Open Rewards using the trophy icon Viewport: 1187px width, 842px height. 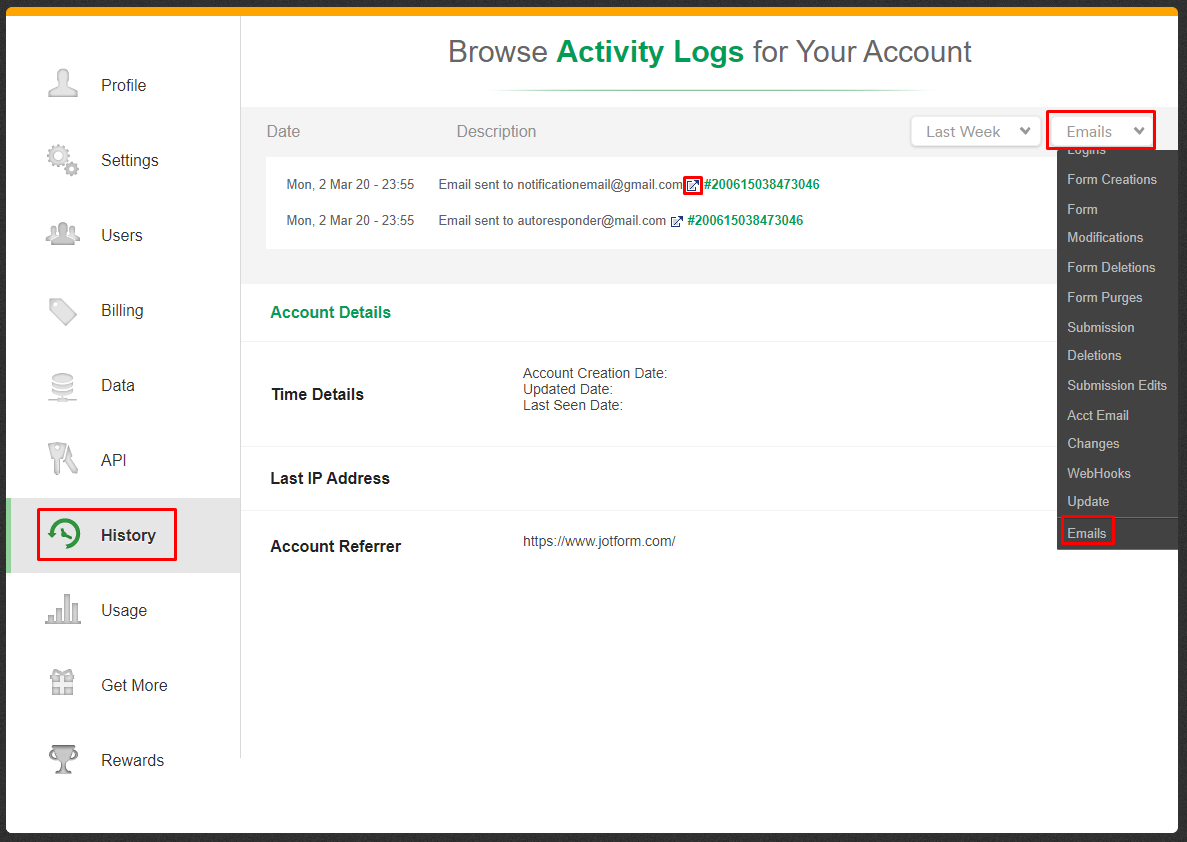[x=63, y=760]
